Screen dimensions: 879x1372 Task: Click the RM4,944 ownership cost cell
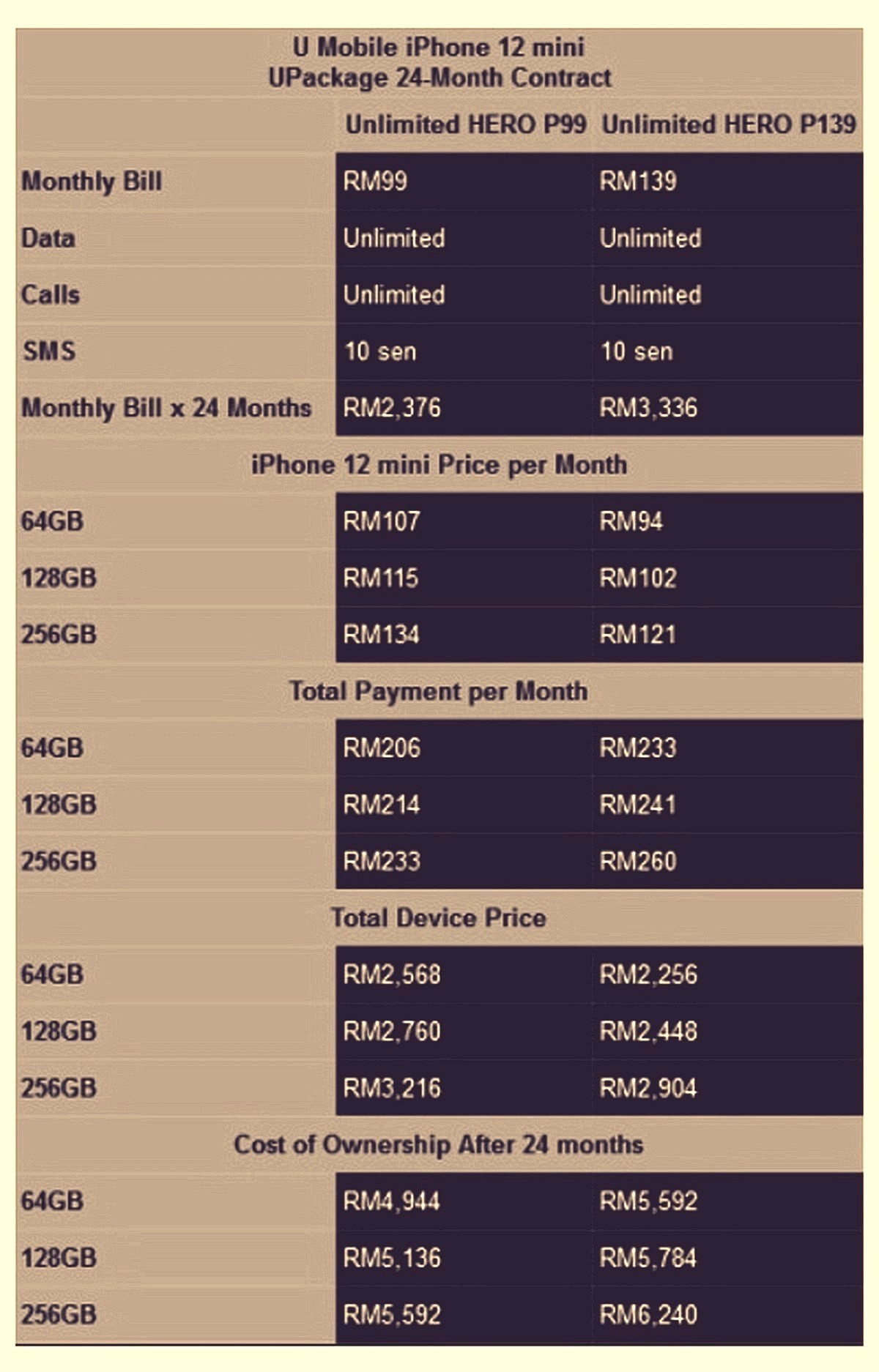pyautogui.click(x=464, y=1201)
